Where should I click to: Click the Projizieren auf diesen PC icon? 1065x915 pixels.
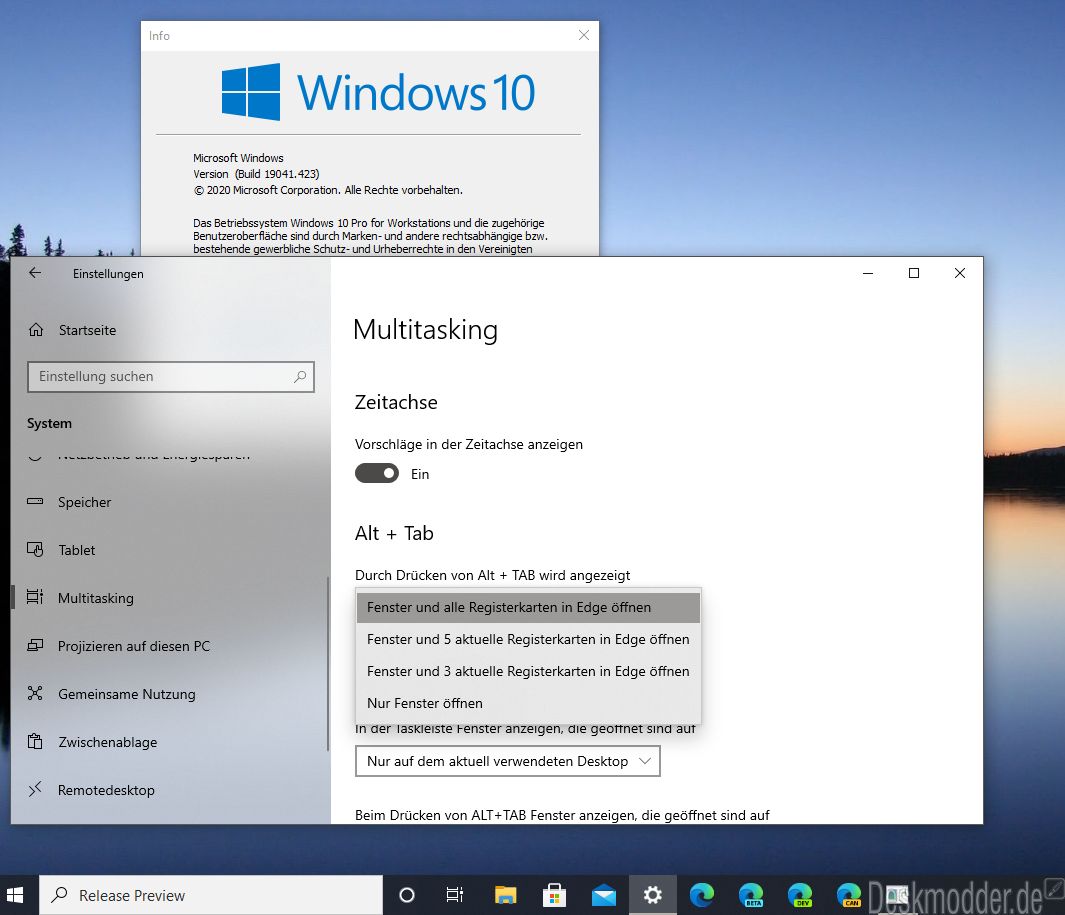(35, 645)
